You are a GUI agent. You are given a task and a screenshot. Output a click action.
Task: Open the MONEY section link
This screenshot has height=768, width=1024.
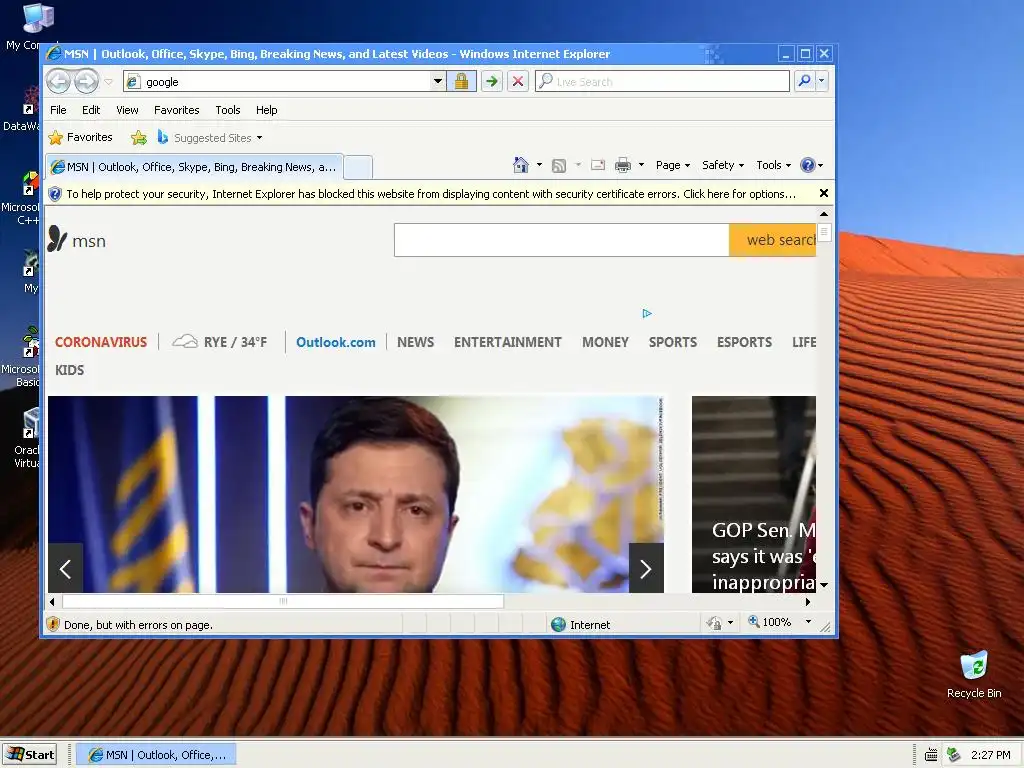point(605,342)
